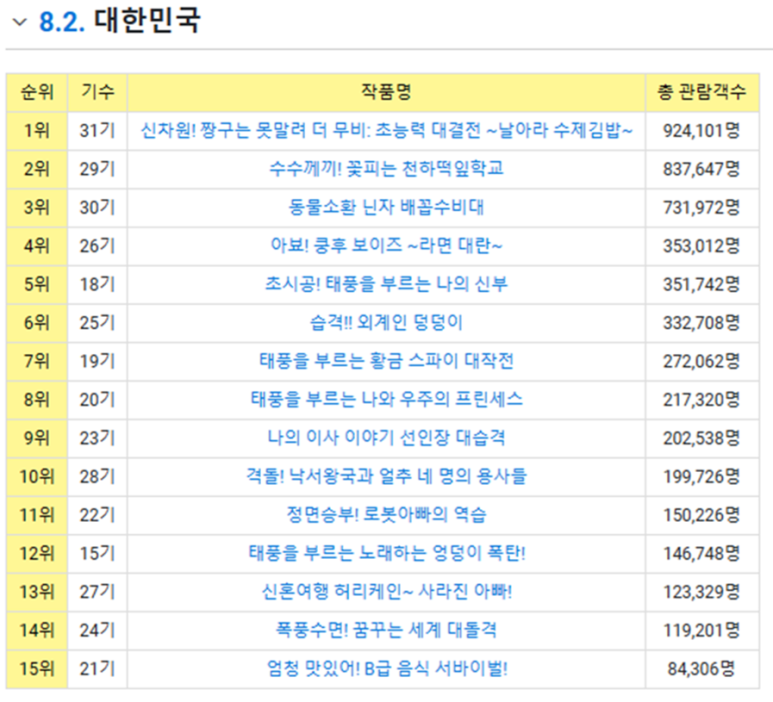This screenshot has width=773, height=702.
Task: Click the 18기 series number cell
Action: [97, 284]
